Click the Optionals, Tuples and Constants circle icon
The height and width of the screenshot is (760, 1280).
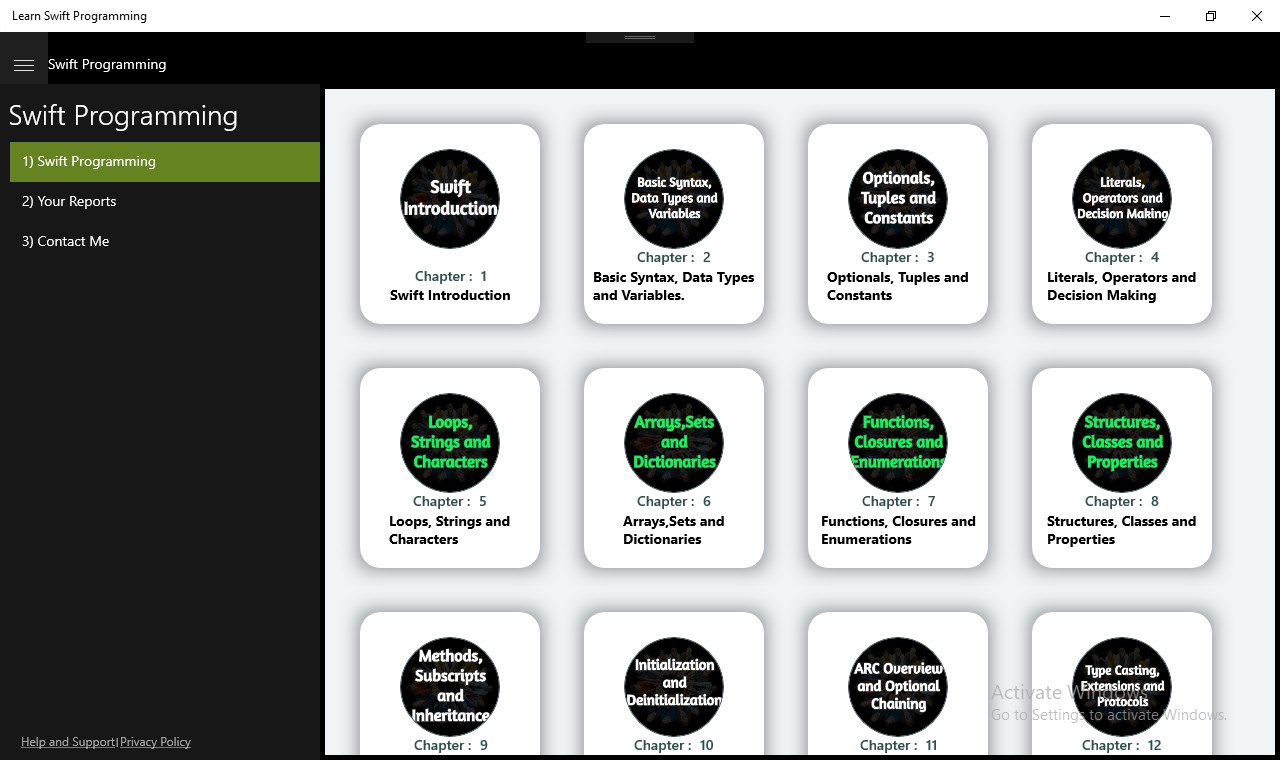coord(898,199)
